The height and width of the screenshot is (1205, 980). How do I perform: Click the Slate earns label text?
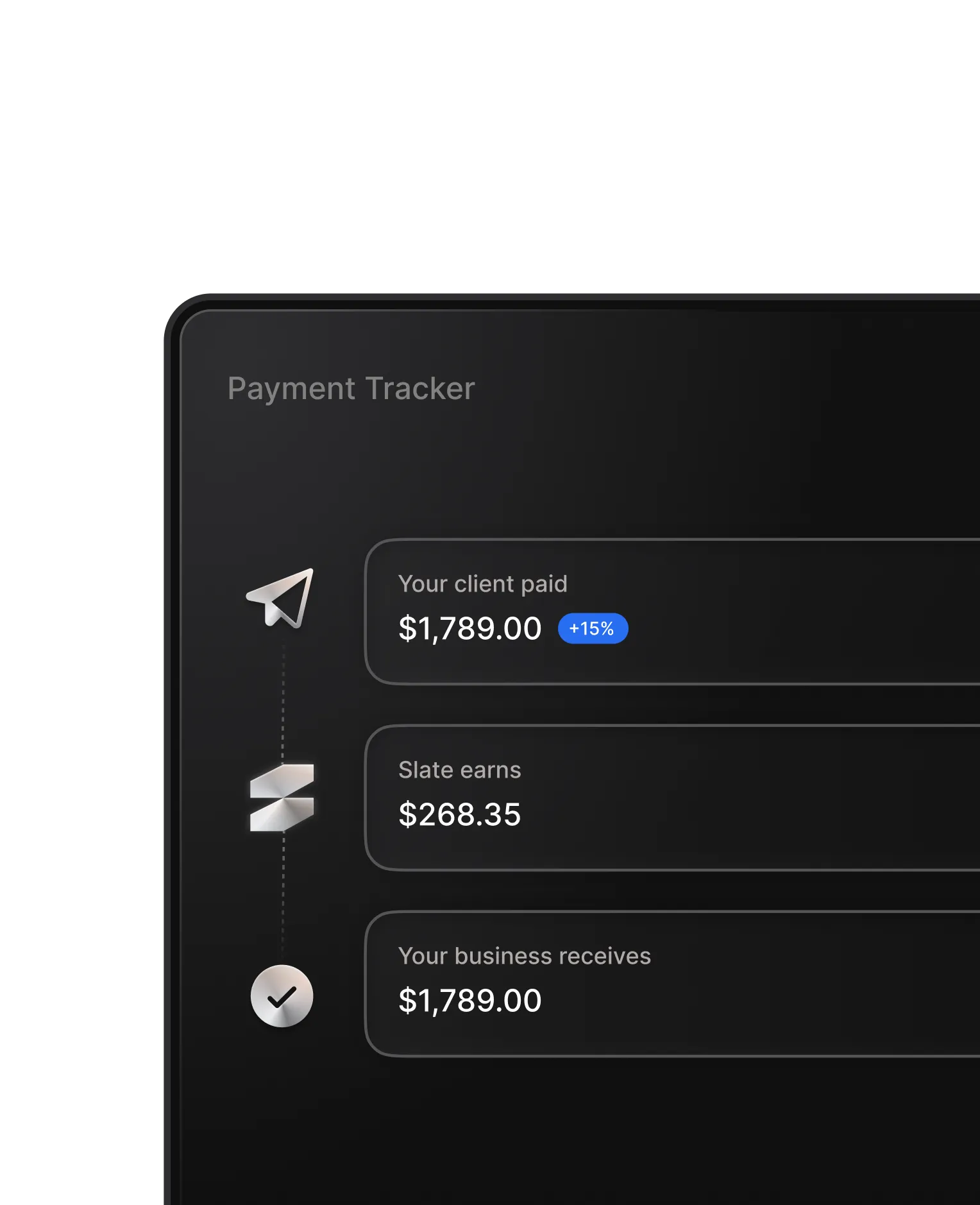[x=460, y=770]
